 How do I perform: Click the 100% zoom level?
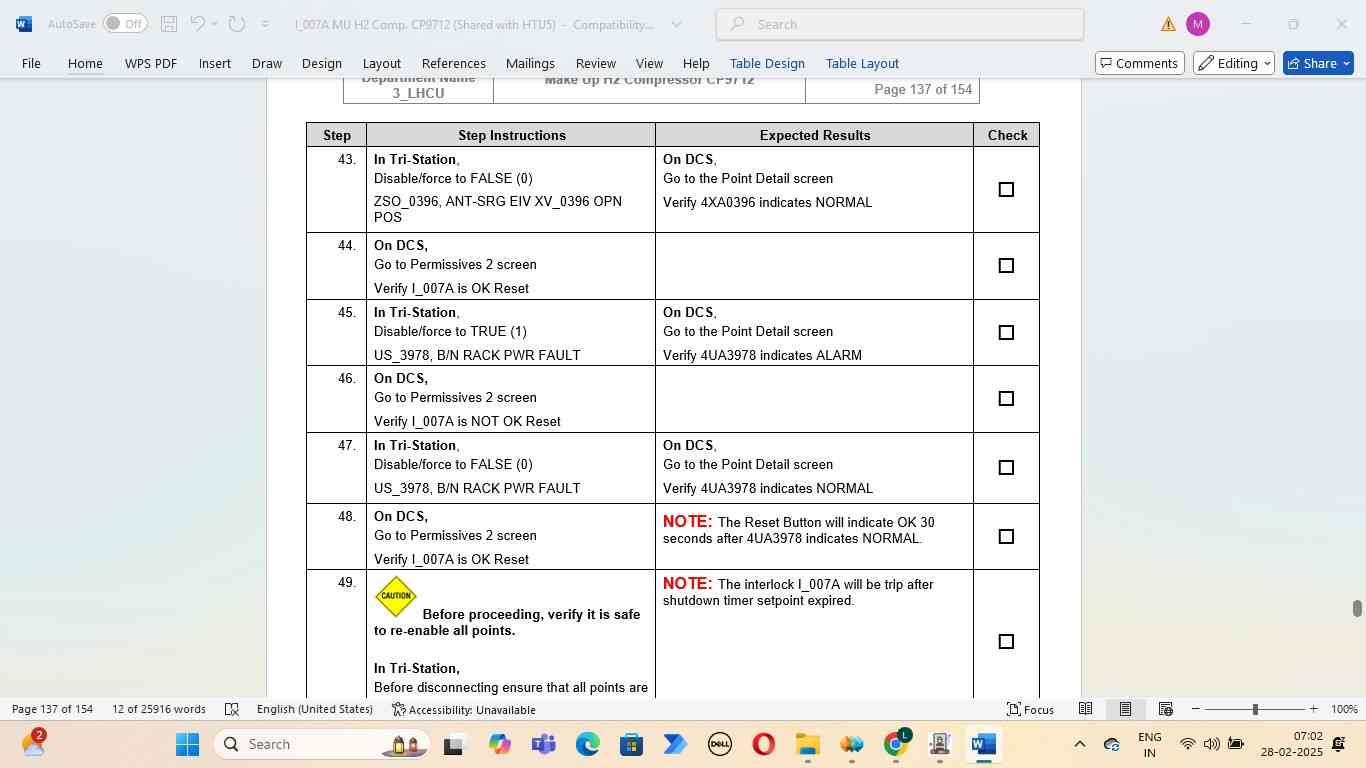coord(1344,709)
